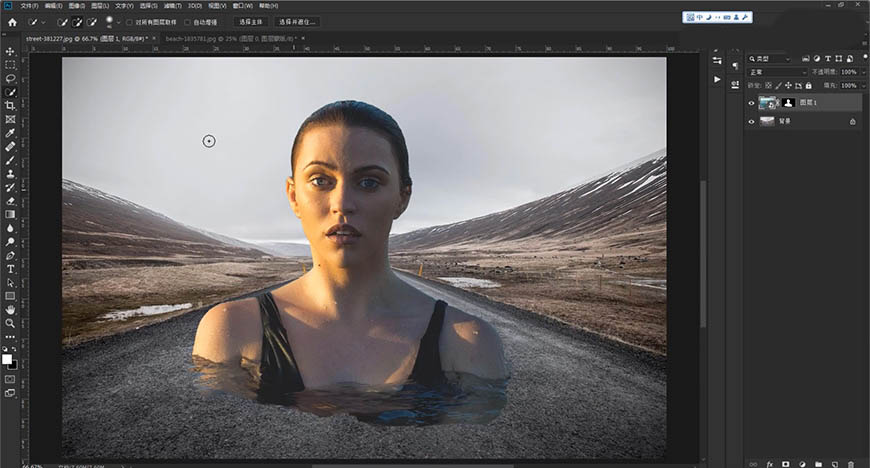Change the screen mode icon

tap(10, 393)
